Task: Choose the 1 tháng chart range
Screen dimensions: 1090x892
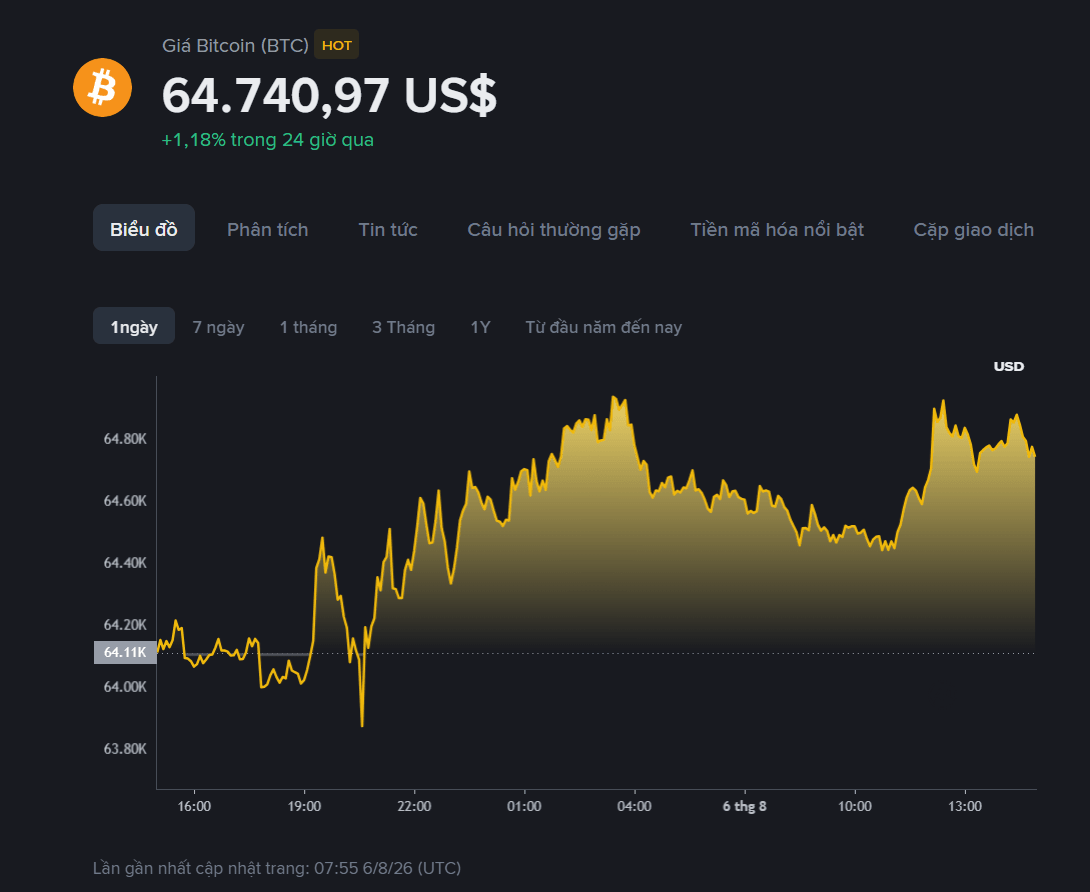Action: 308,327
